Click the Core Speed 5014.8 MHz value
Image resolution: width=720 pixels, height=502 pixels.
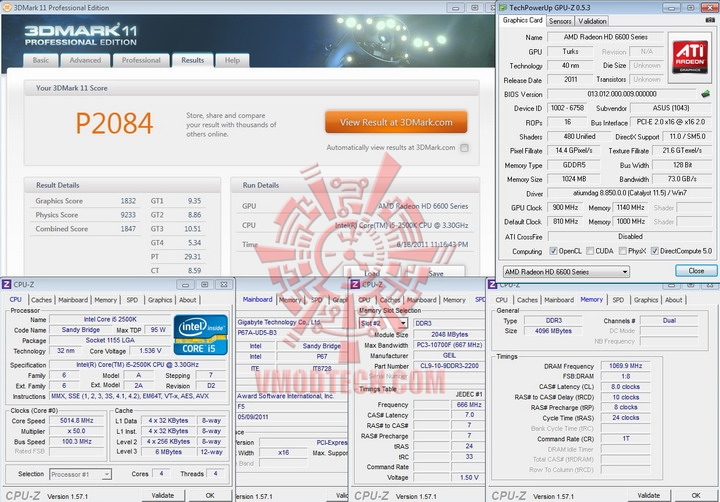(x=77, y=421)
